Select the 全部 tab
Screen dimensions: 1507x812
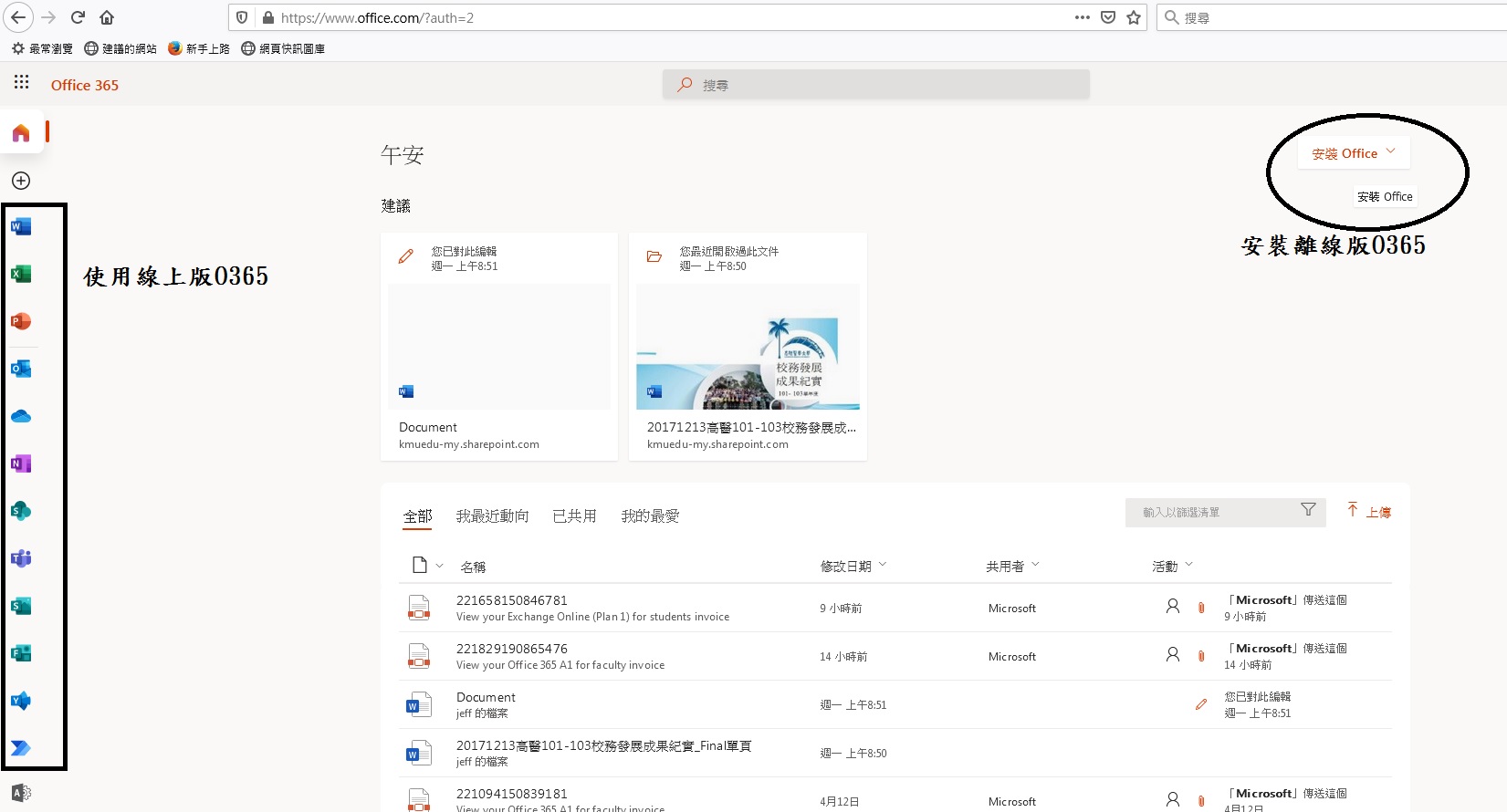click(x=418, y=516)
